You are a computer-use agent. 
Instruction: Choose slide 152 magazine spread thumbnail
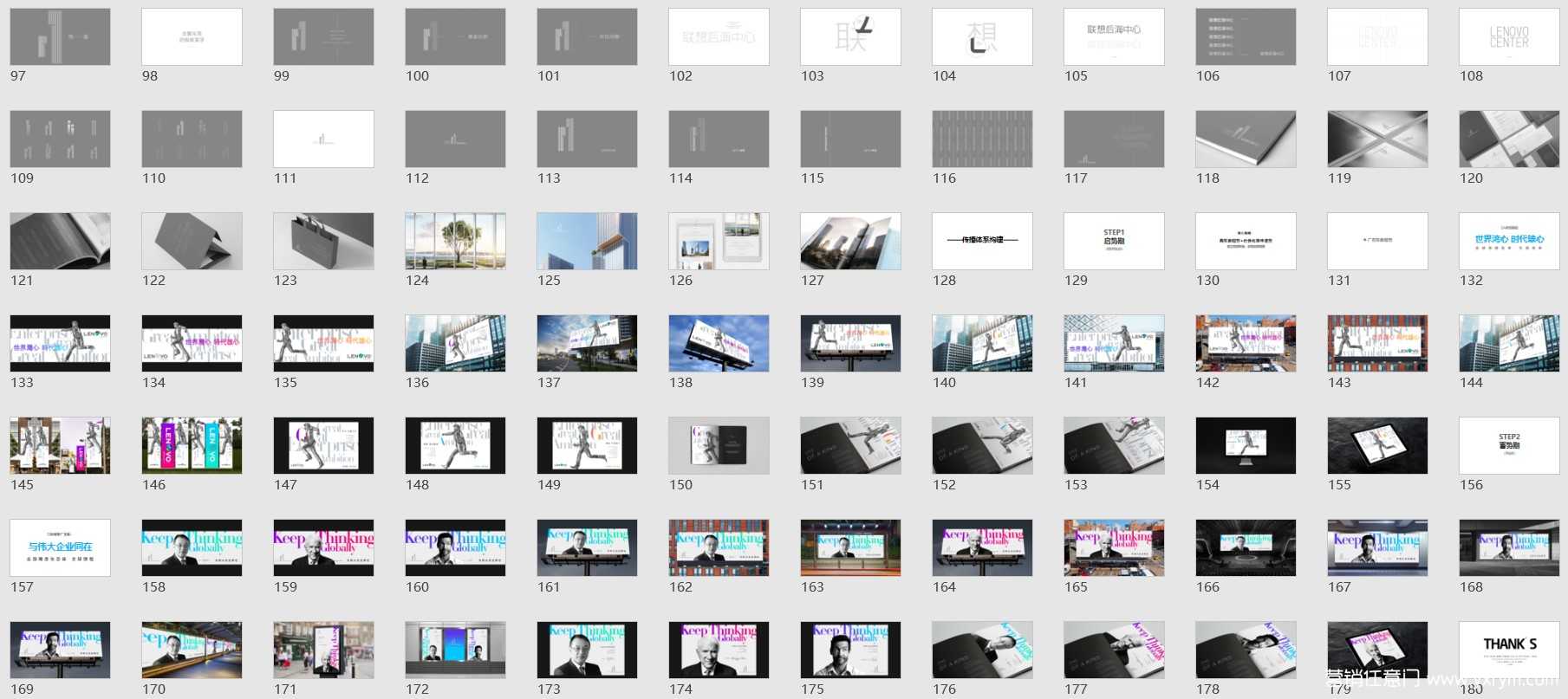(982, 446)
